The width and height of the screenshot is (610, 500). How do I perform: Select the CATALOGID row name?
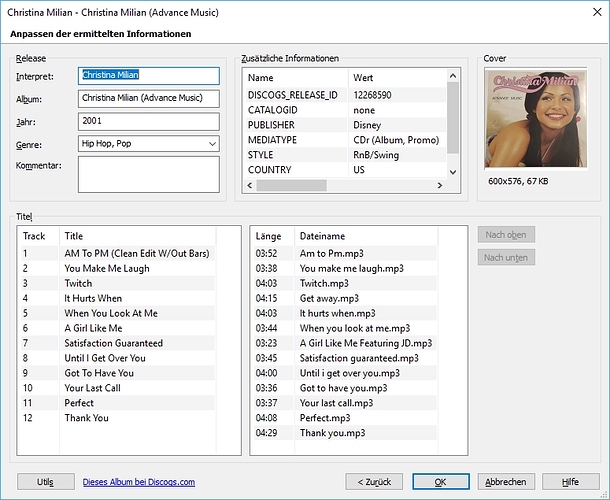pyautogui.click(x=273, y=110)
